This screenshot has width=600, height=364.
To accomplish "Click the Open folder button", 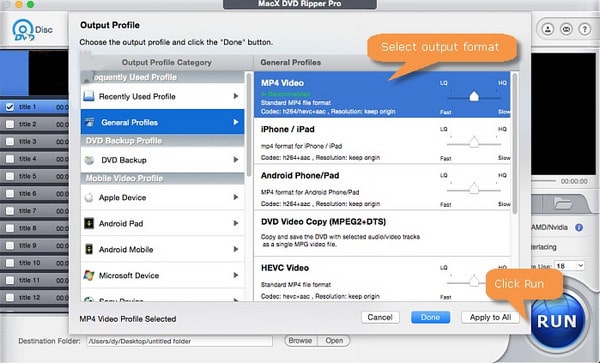I will (x=334, y=341).
